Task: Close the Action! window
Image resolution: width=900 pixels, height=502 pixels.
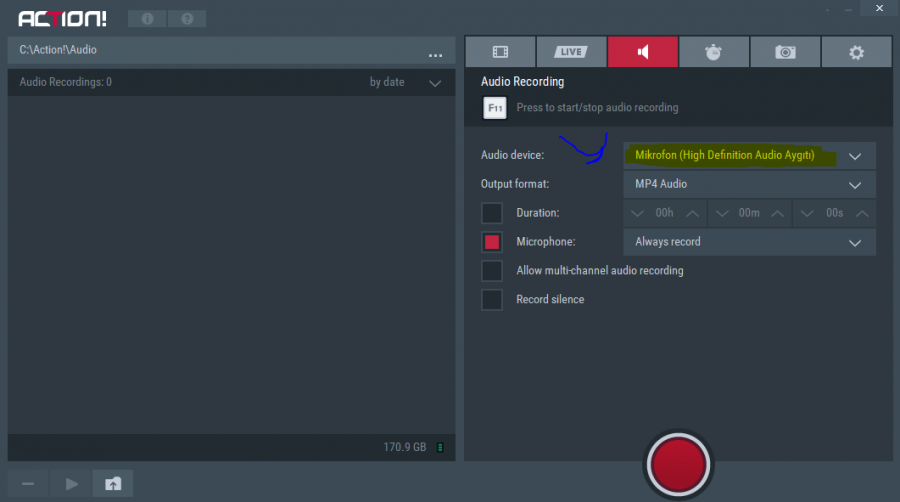Action: coord(879,8)
